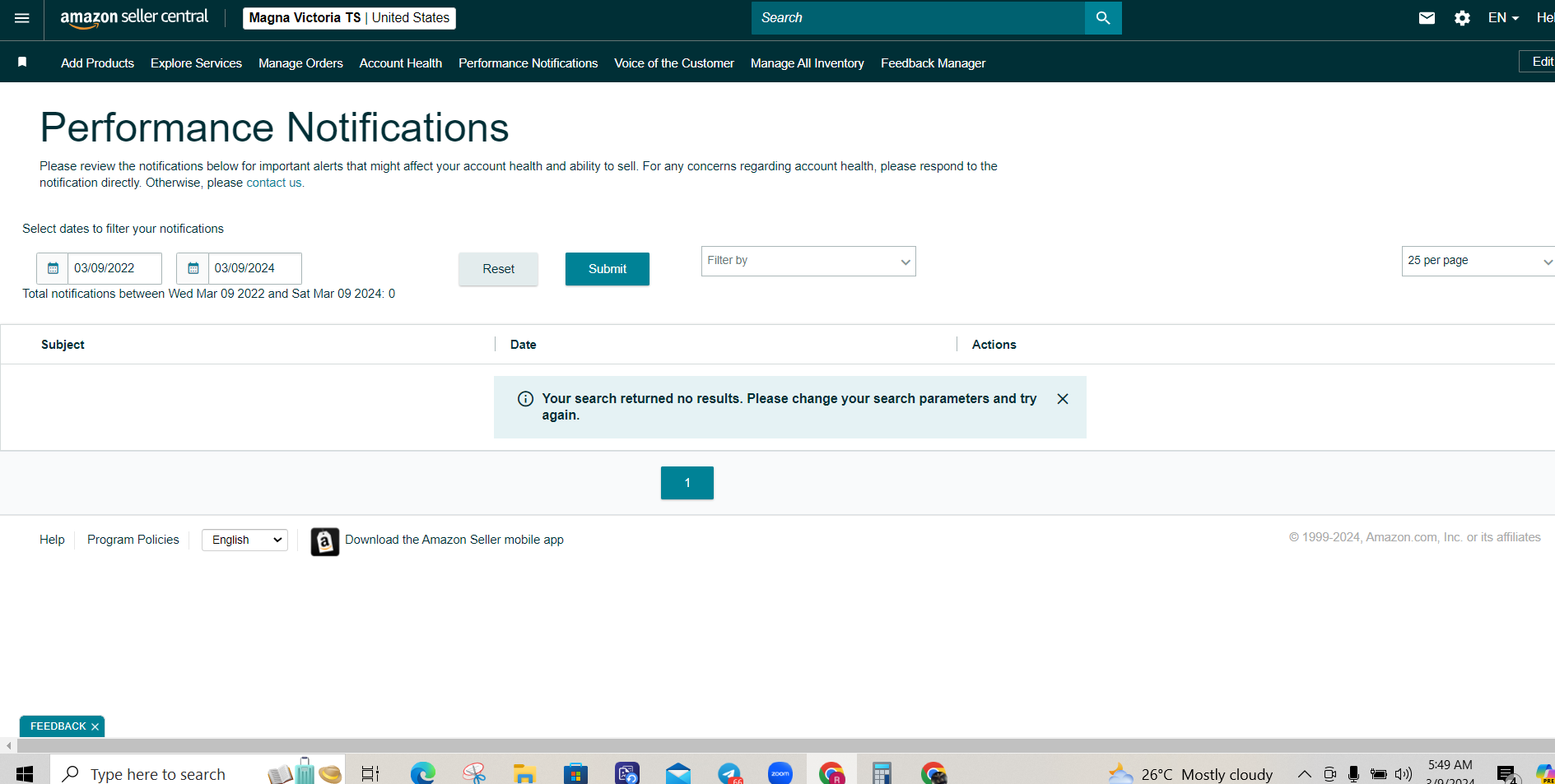This screenshot has height=784, width=1555.
Task: Click the bookmark flag icon
Action: click(x=22, y=63)
